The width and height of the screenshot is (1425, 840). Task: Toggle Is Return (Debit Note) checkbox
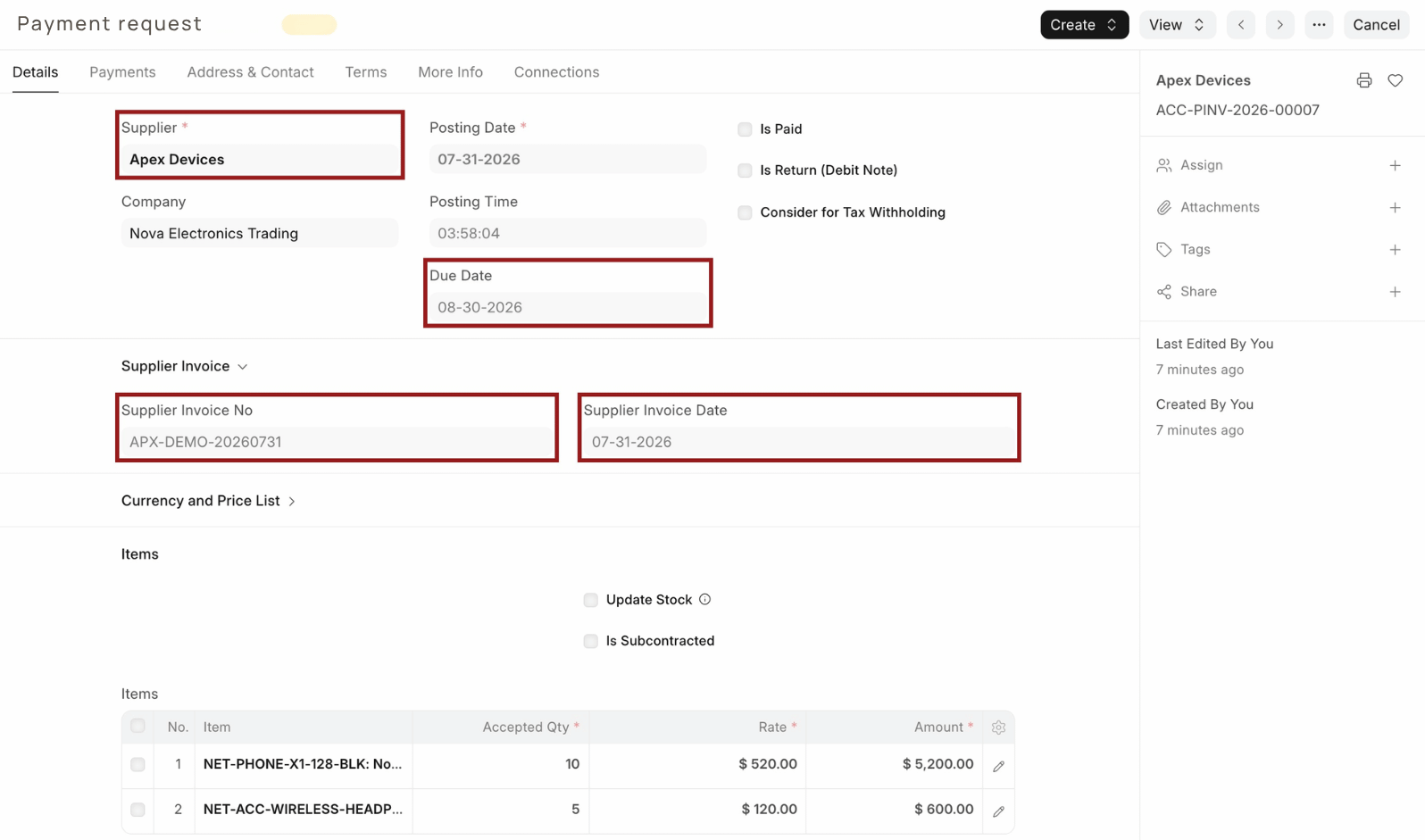point(745,170)
